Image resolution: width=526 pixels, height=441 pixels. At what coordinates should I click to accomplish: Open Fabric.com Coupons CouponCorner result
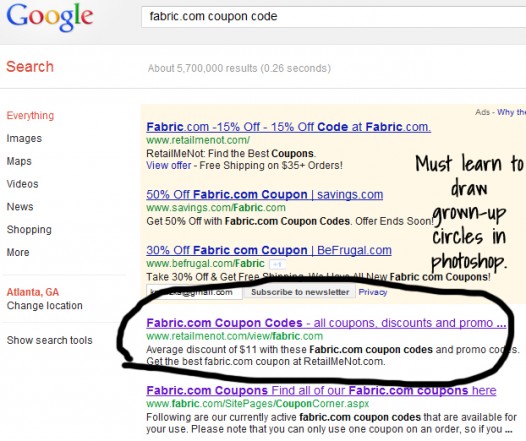[x=321, y=391]
